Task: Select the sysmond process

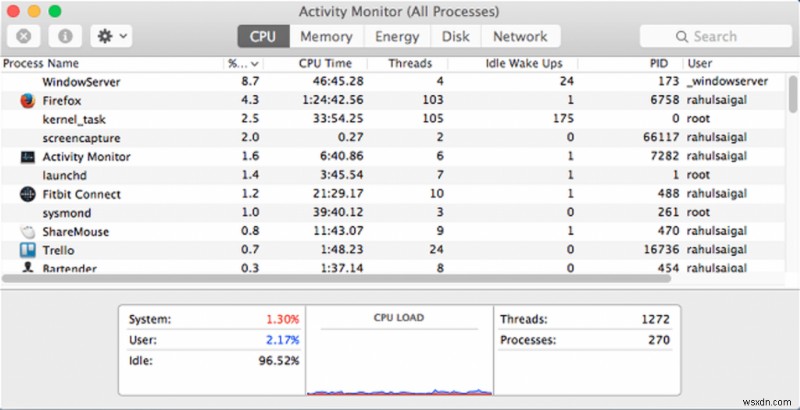Action: tap(67, 213)
